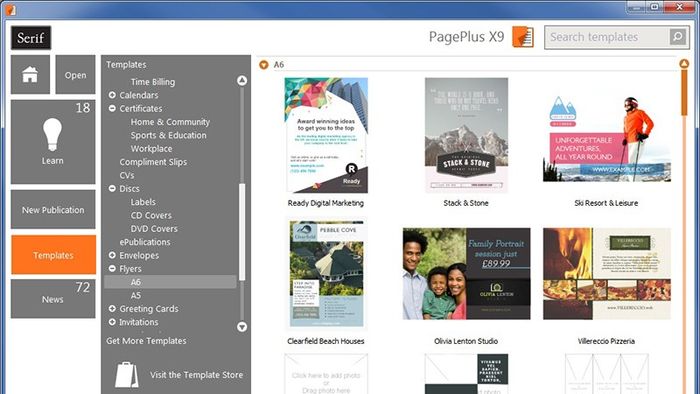Click Get More Templates link
Image resolution: width=700 pixels, height=394 pixels.
146,341
